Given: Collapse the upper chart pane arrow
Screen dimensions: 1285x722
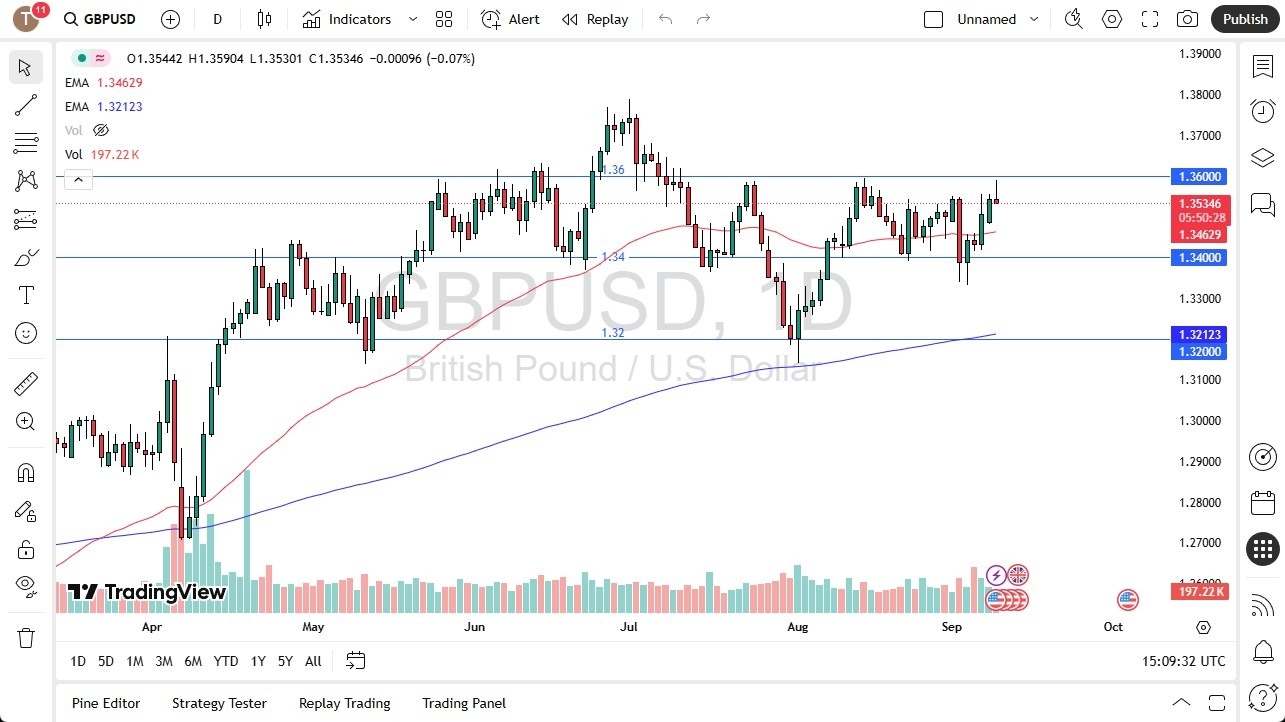Looking at the screenshot, I should (x=78, y=179).
